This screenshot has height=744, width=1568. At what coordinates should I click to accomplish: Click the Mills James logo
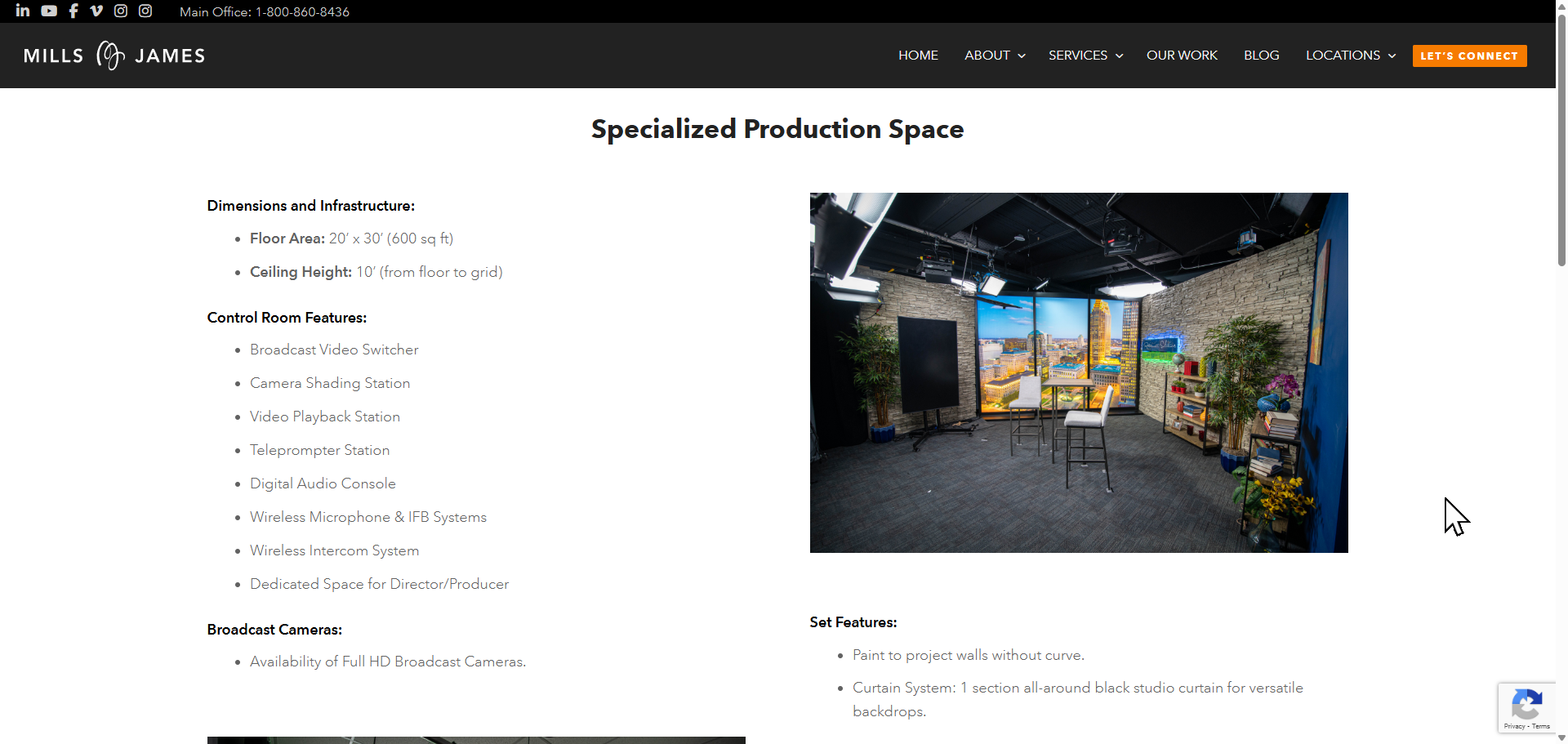coord(114,56)
